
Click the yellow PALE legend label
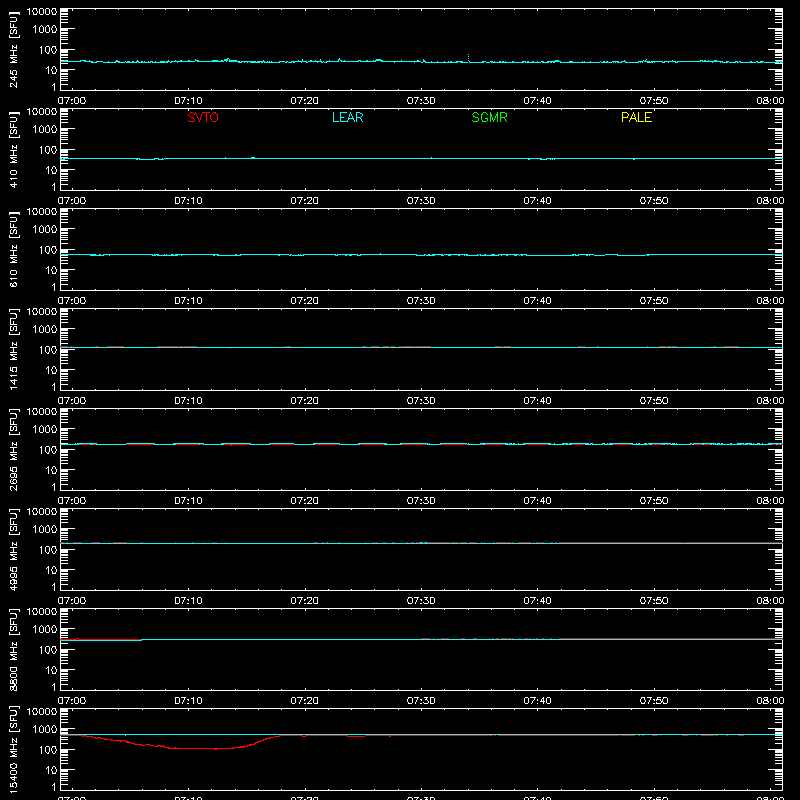(636, 117)
